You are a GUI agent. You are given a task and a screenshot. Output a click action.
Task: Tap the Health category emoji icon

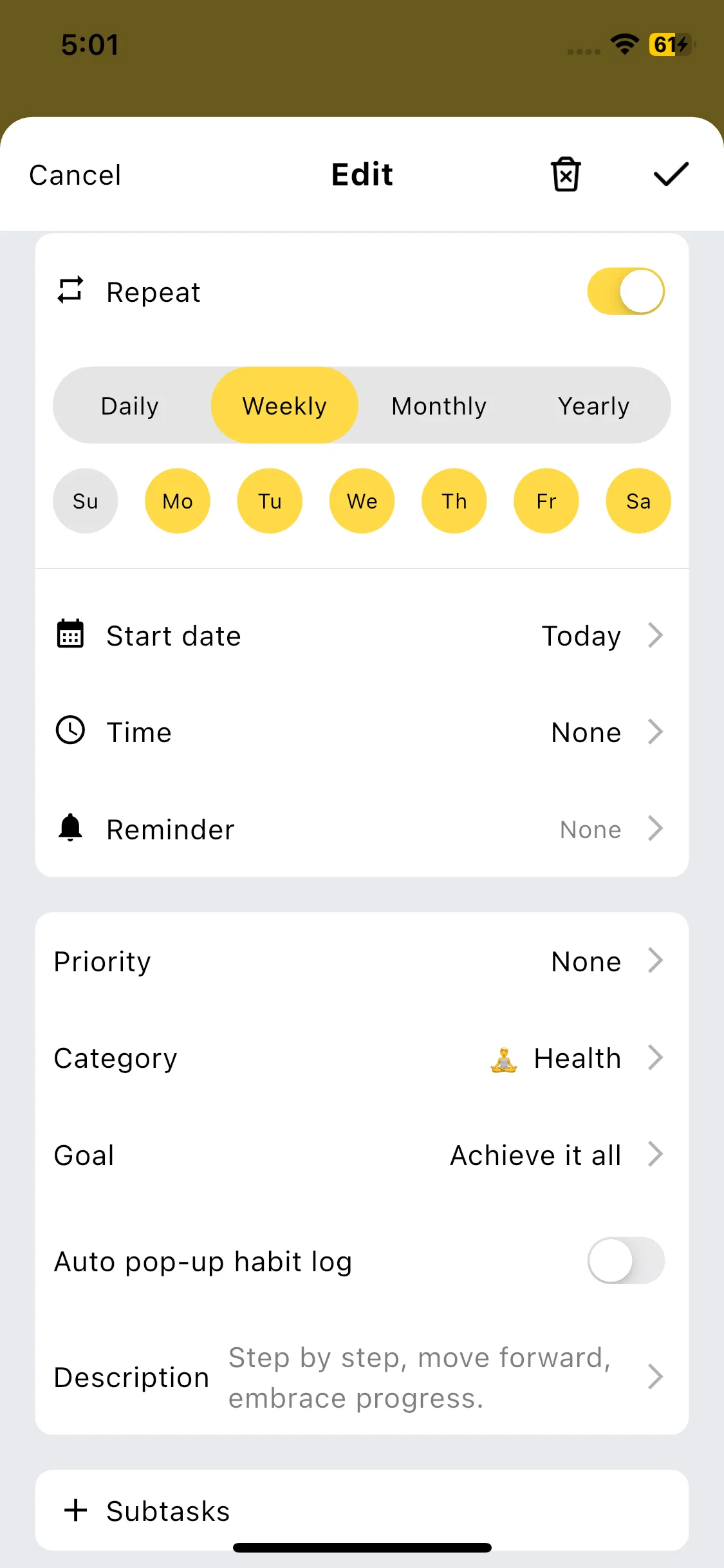(503, 1059)
